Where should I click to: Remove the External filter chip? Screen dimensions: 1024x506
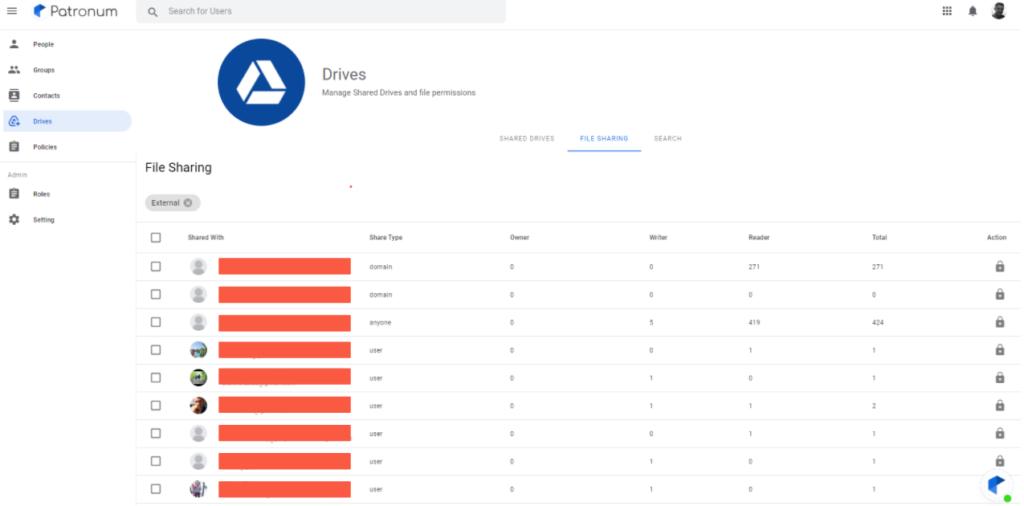[188, 203]
